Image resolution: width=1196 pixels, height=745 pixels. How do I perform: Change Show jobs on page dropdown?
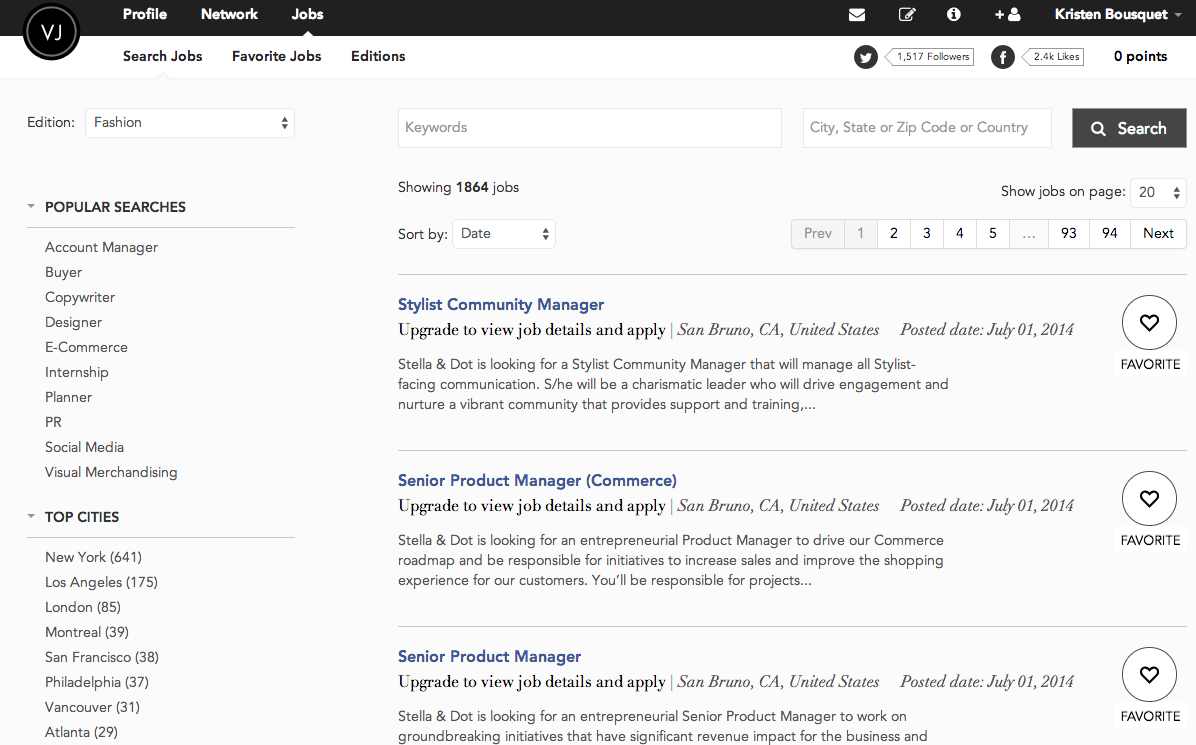click(1158, 192)
